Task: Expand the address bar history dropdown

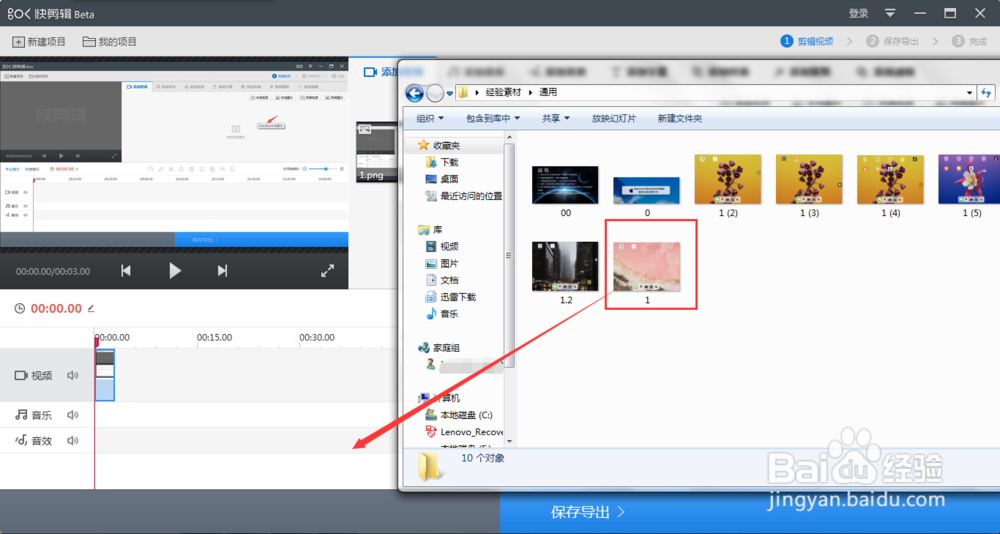Action: pos(969,93)
